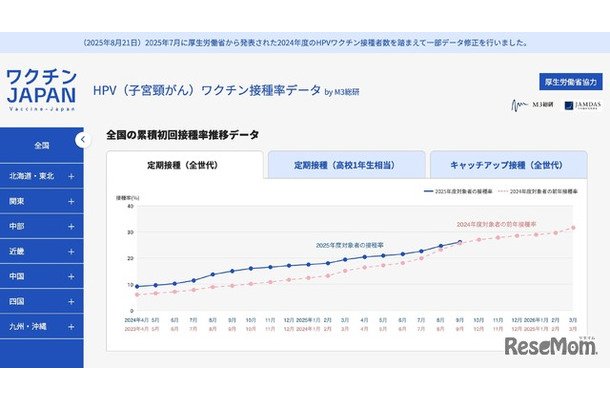Select 全国 in the sidebar
The height and width of the screenshot is (400, 610).
click(41, 145)
